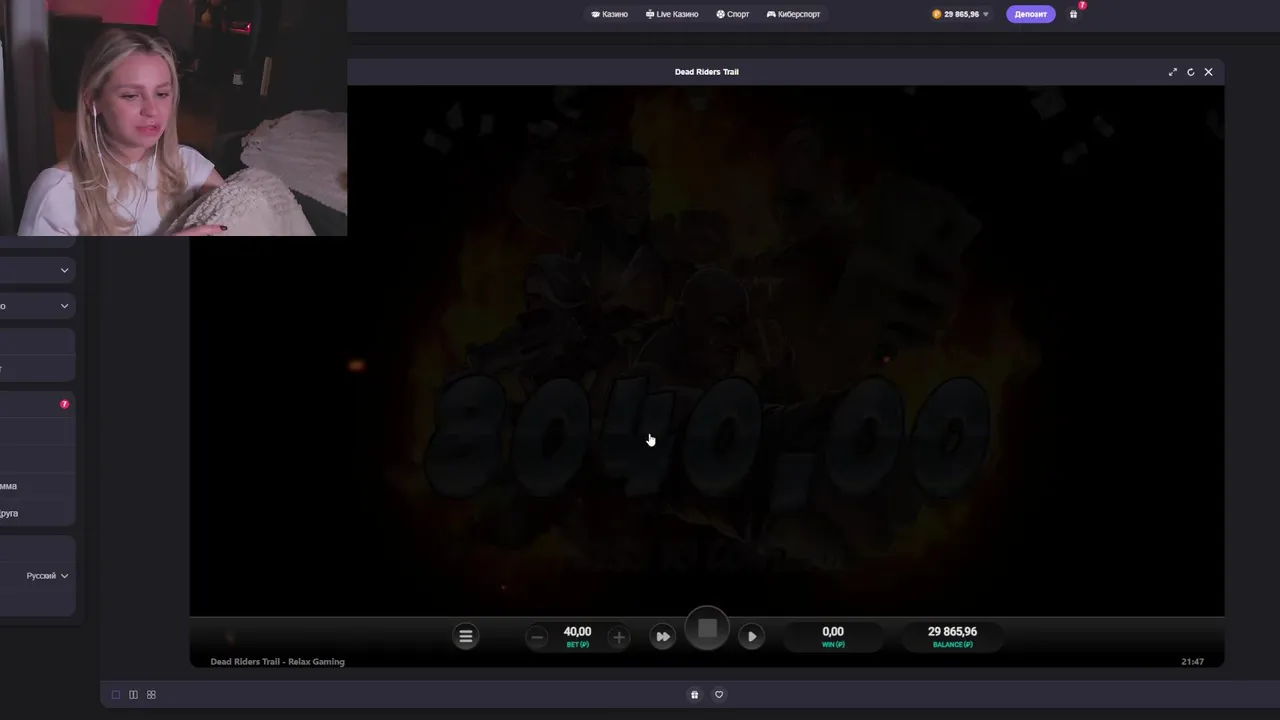Open the Казино section
The height and width of the screenshot is (720, 1280).
tap(610, 14)
